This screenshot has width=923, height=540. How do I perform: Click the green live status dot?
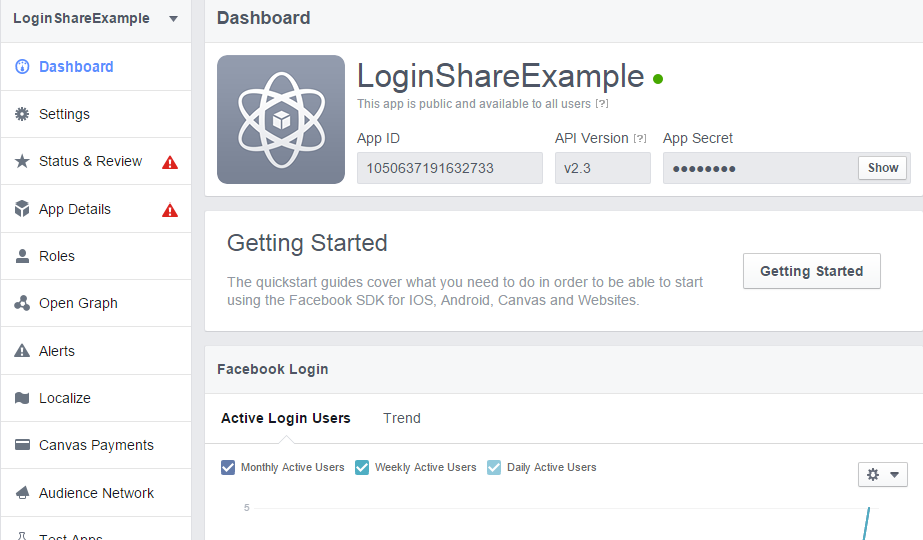658,78
